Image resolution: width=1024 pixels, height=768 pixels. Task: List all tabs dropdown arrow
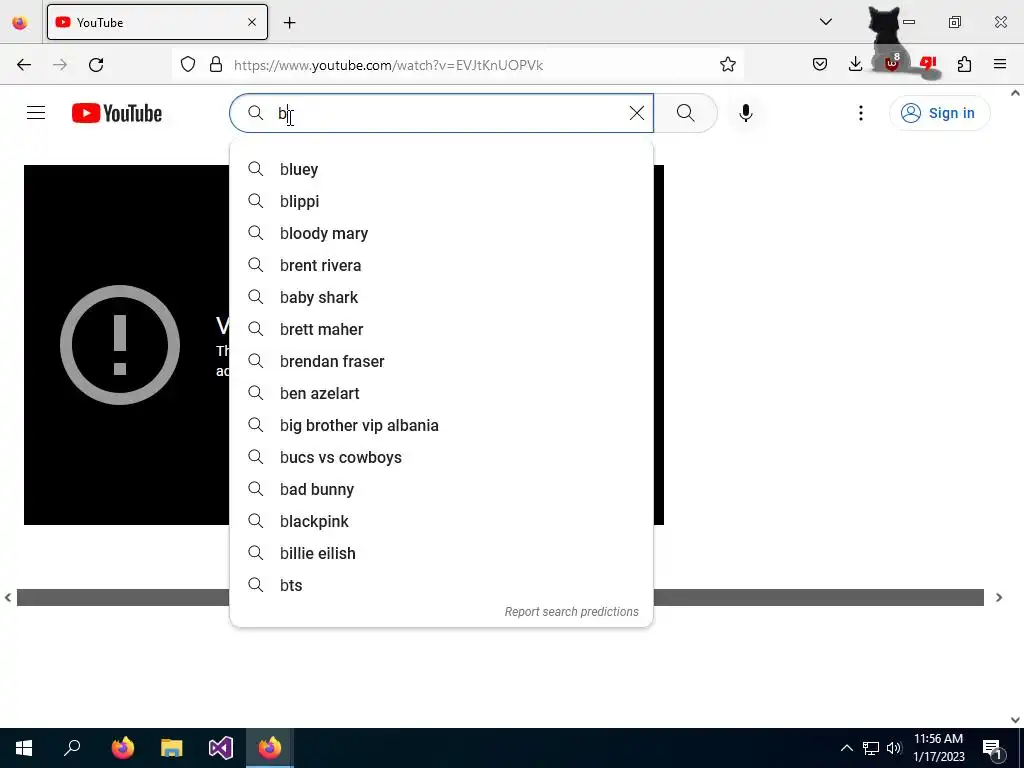tap(826, 22)
